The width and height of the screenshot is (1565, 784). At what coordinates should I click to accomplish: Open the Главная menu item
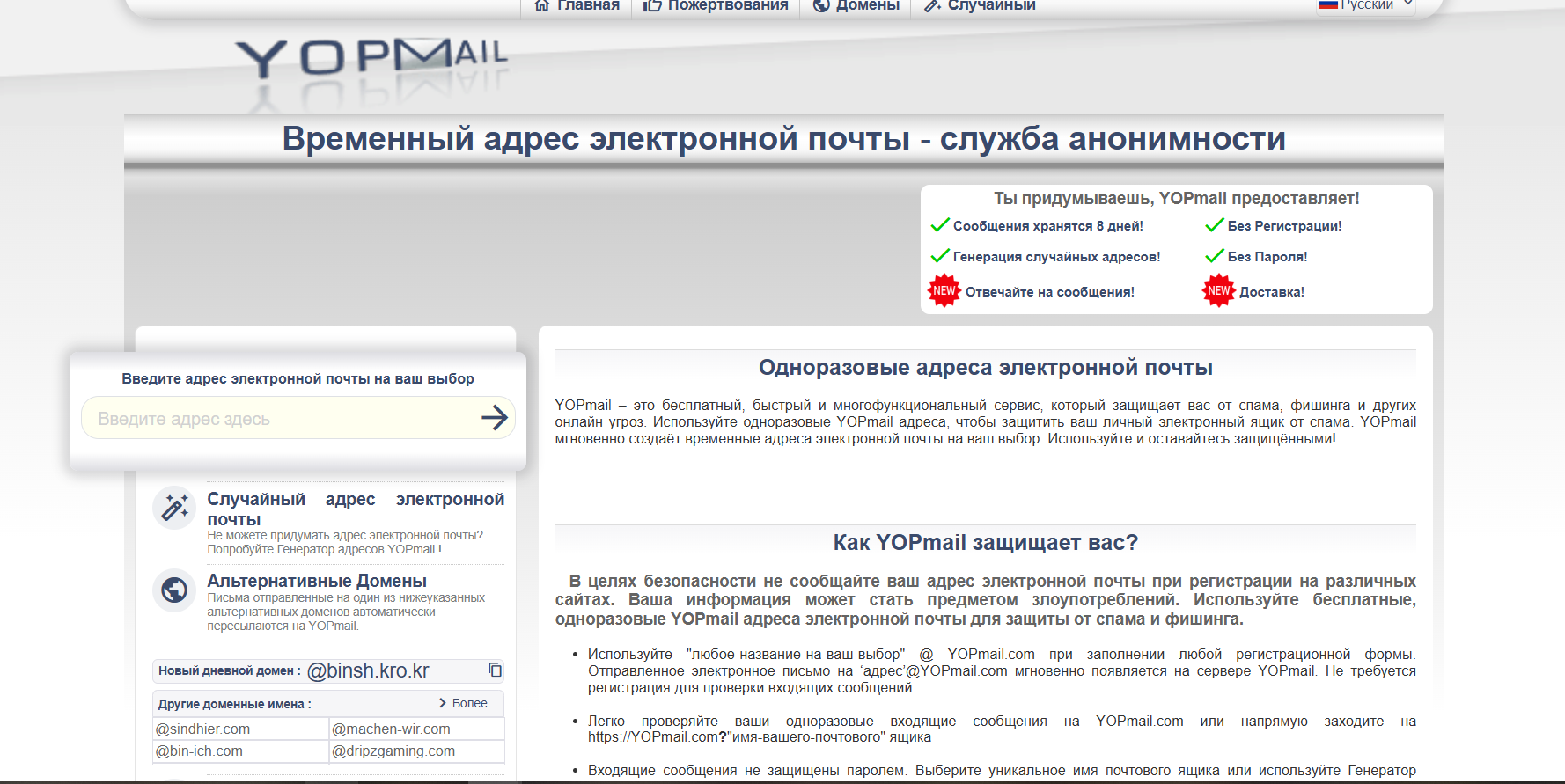tap(577, 5)
